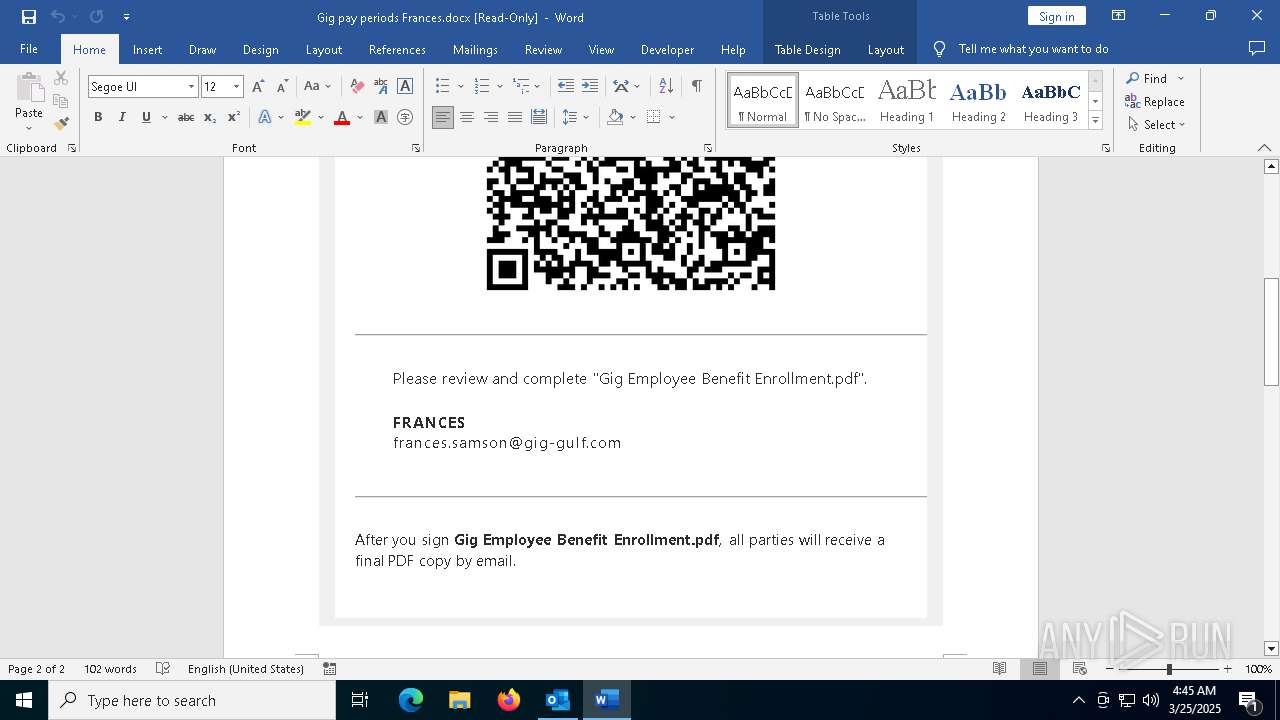Expand the Styles gallery more arrow
This screenshot has width=1280, height=720.
point(1095,121)
